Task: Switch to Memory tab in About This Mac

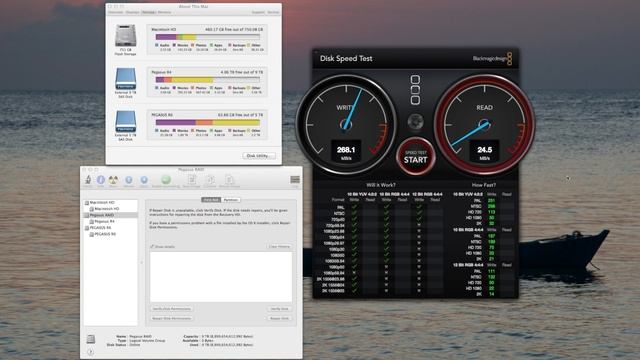Action: coord(164,12)
